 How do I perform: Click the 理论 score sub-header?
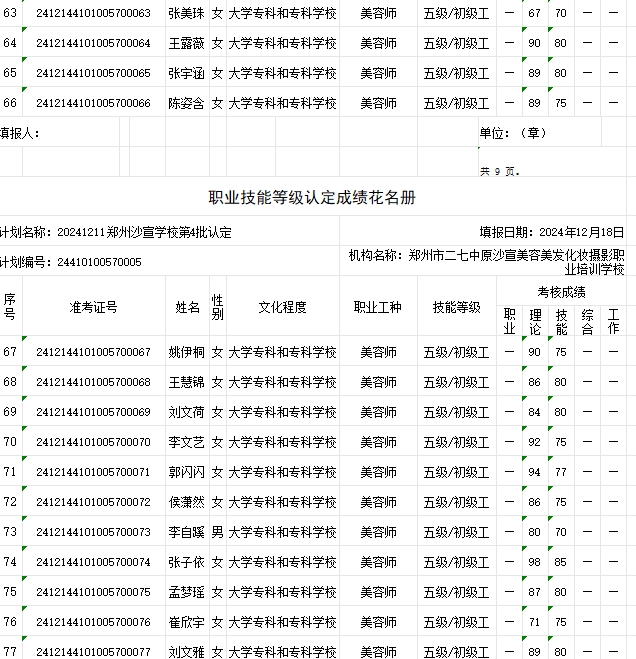(535, 322)
